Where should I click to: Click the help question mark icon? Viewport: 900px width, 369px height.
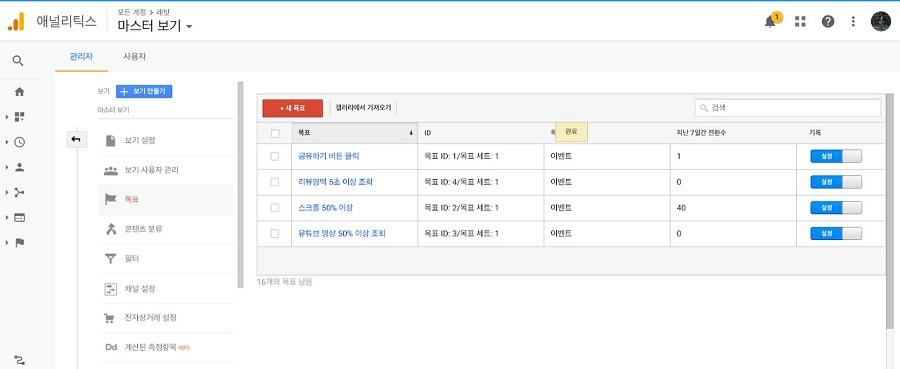pyautogui.click(x=828, y=22)
